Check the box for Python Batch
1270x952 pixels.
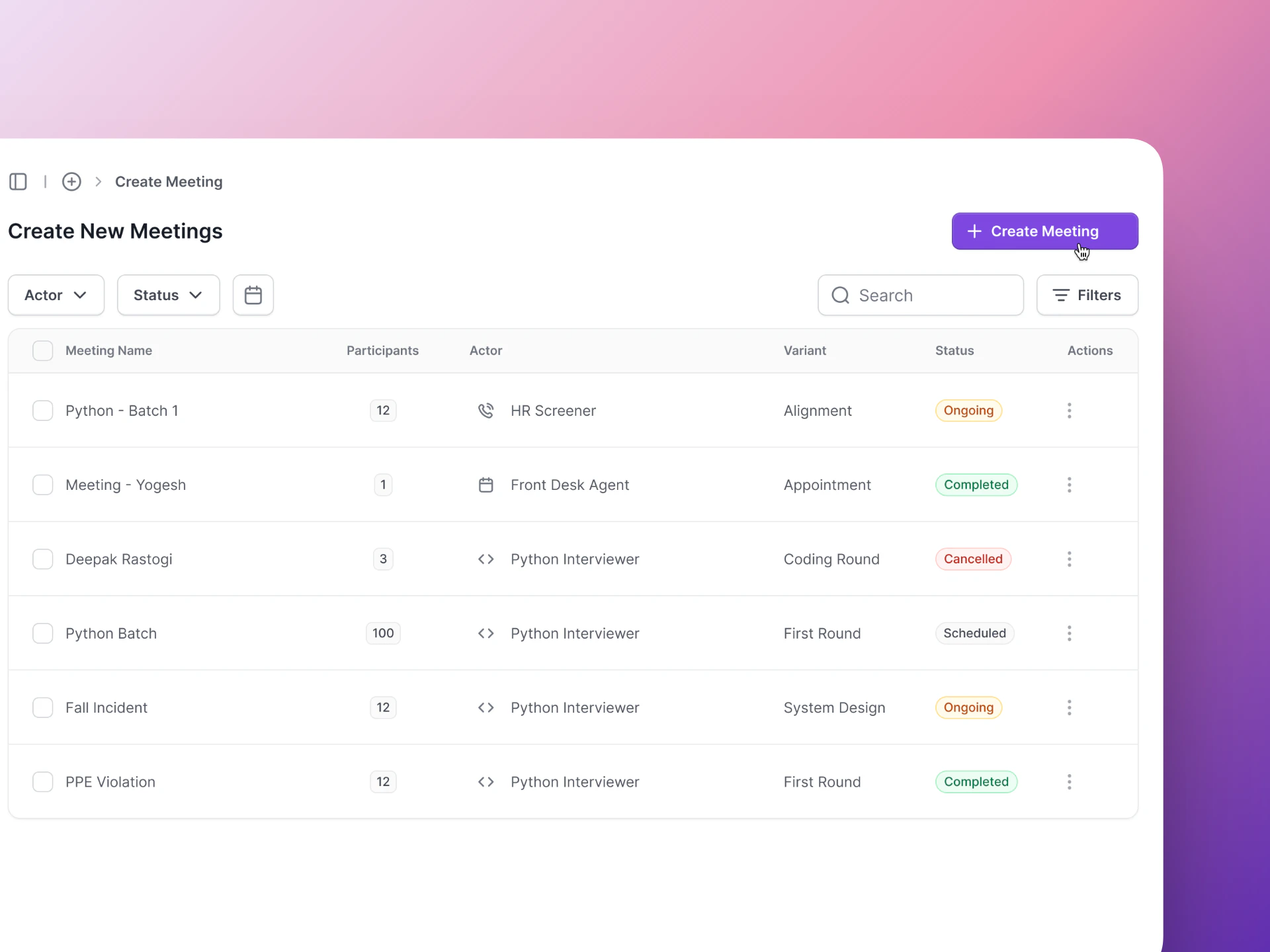pos(43,633)
